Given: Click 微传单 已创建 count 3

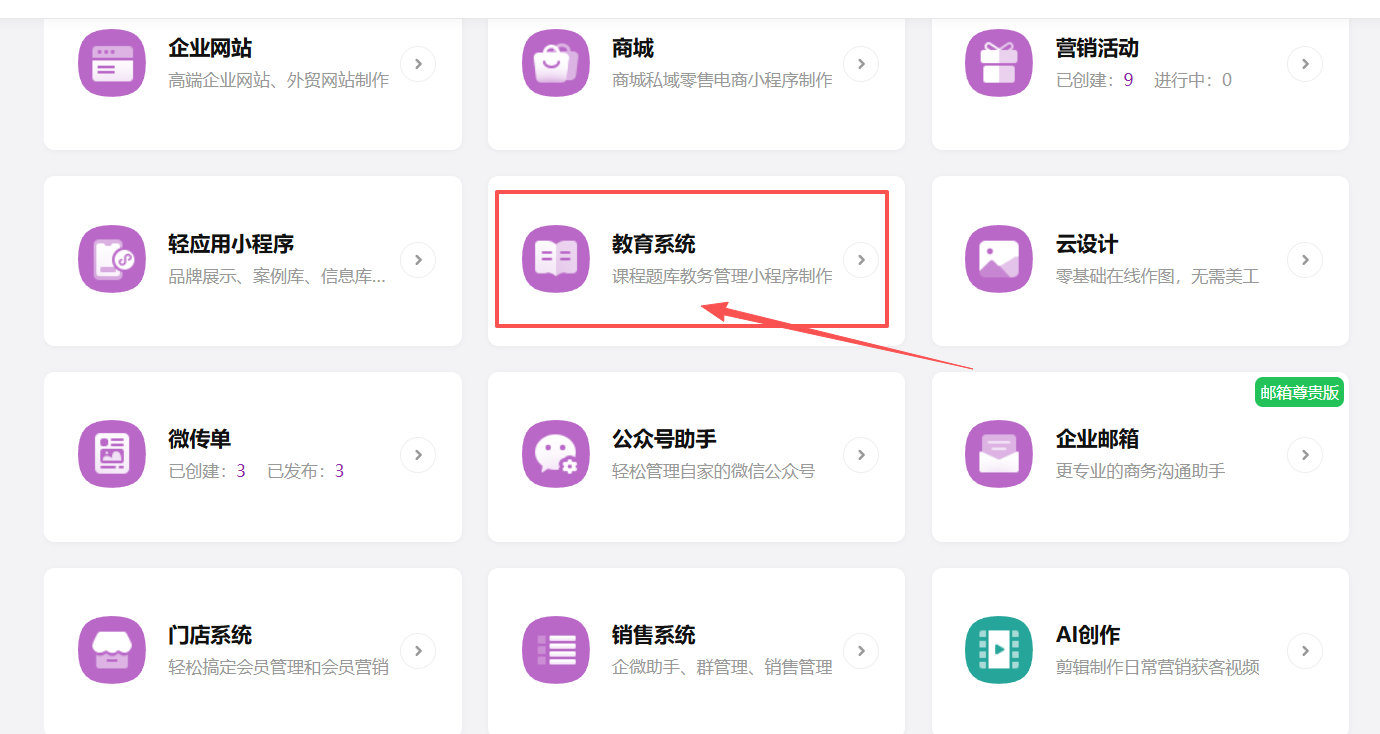Looking at the screenshot, I should click(x=241, y=471).
